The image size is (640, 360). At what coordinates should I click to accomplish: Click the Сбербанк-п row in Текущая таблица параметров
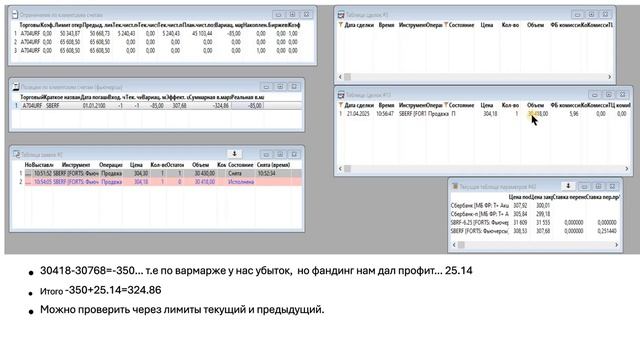tap(535, 214)
